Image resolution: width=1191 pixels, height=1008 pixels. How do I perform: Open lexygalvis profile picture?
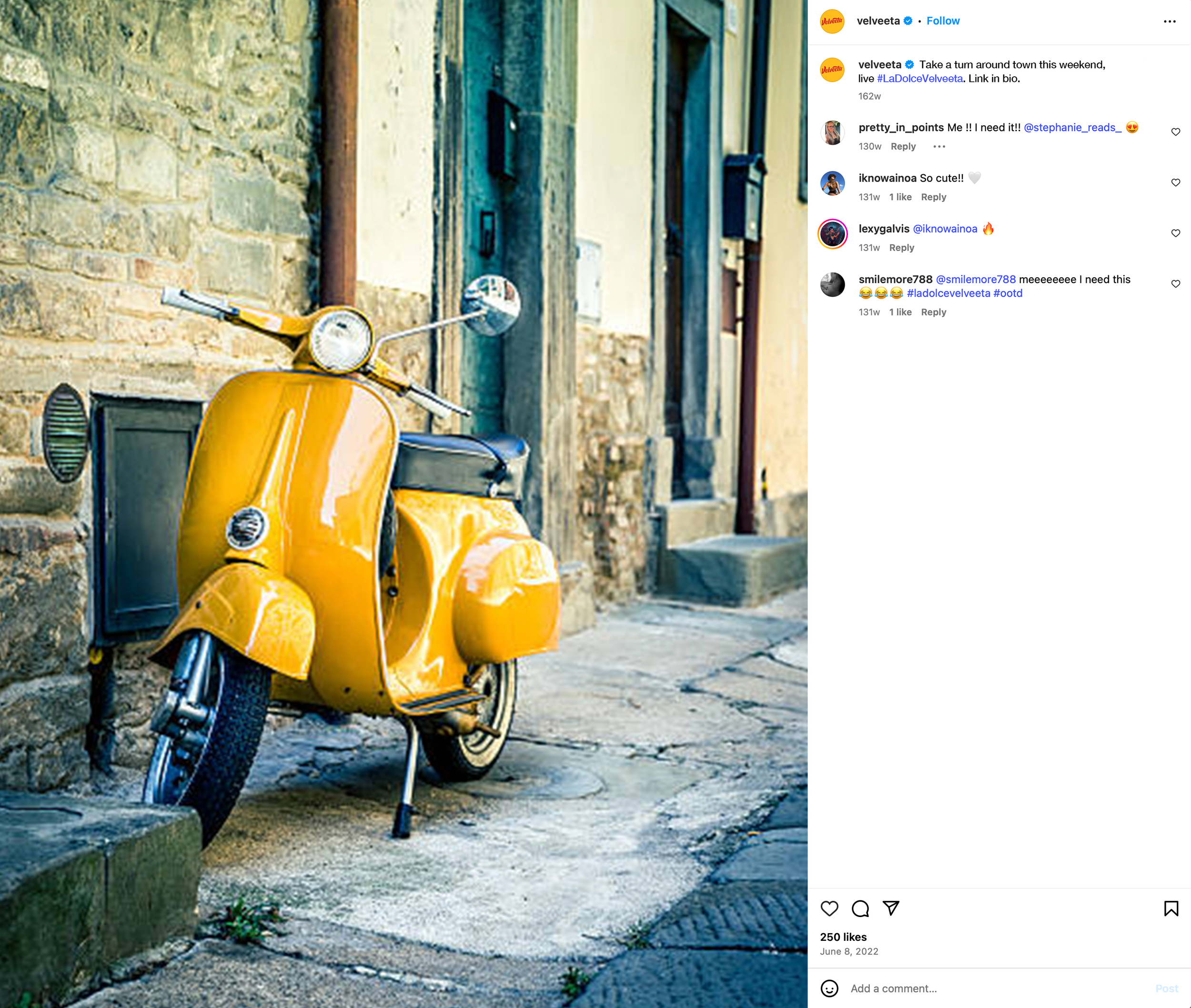click(x=833, y=234)
